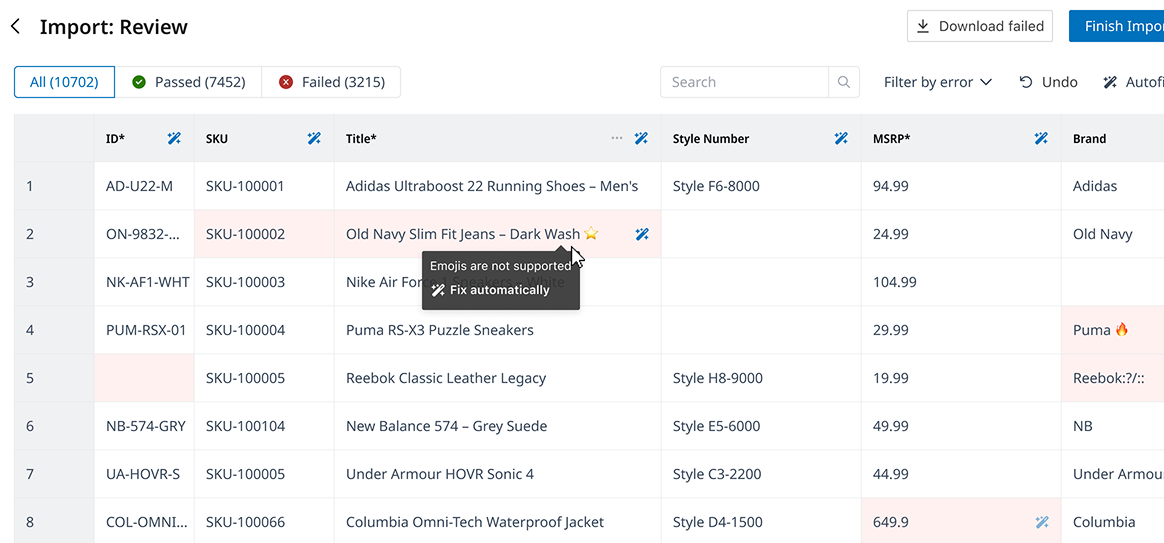Select the Columbia Omni-Tech Waterproof Jacket cell
Image resolution: width=1164 pixels, height=543 pixels.
pyautogui.click(x=497, y=522)
